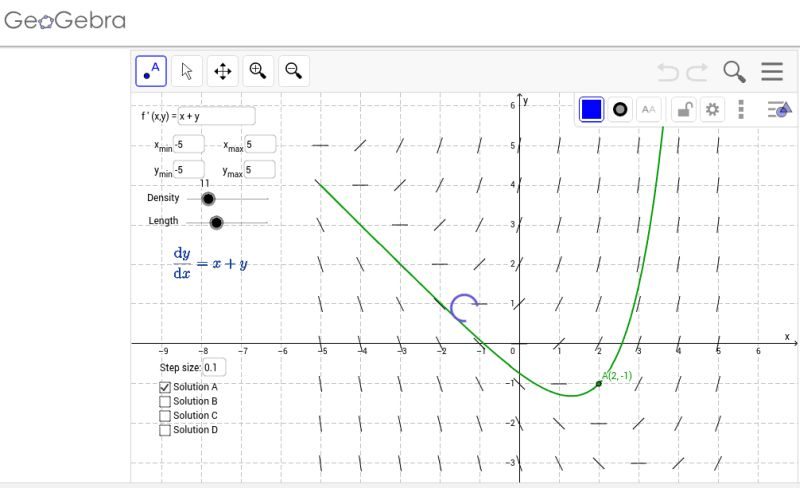Click the blue circular reset arrow
The image size is (800, 488).
point(464,308)
